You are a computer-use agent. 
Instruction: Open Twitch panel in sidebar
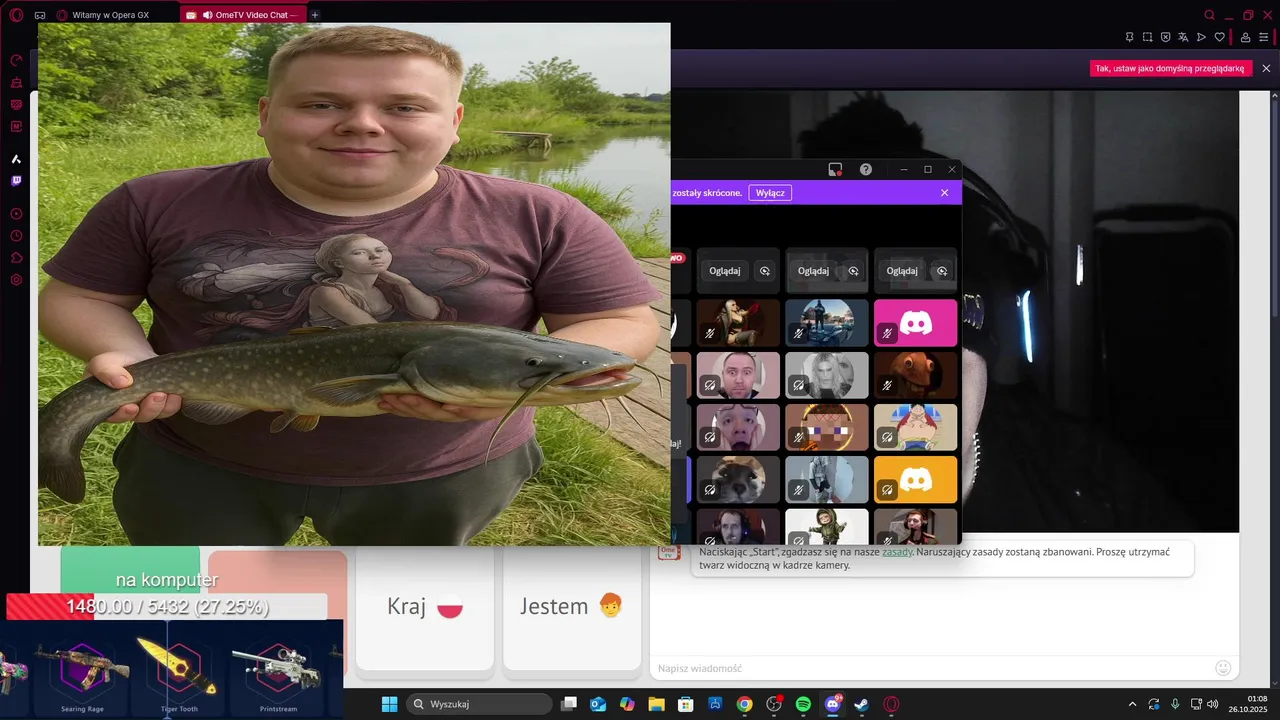16,181
